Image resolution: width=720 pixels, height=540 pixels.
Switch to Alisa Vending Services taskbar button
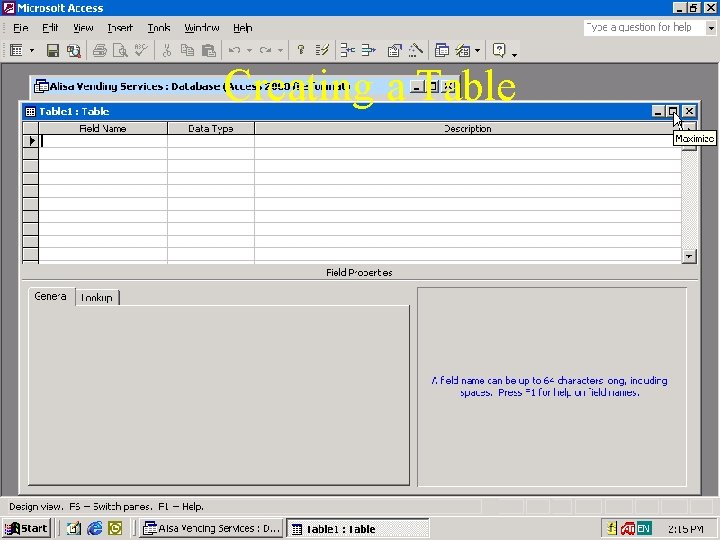(x=212, y=529)
